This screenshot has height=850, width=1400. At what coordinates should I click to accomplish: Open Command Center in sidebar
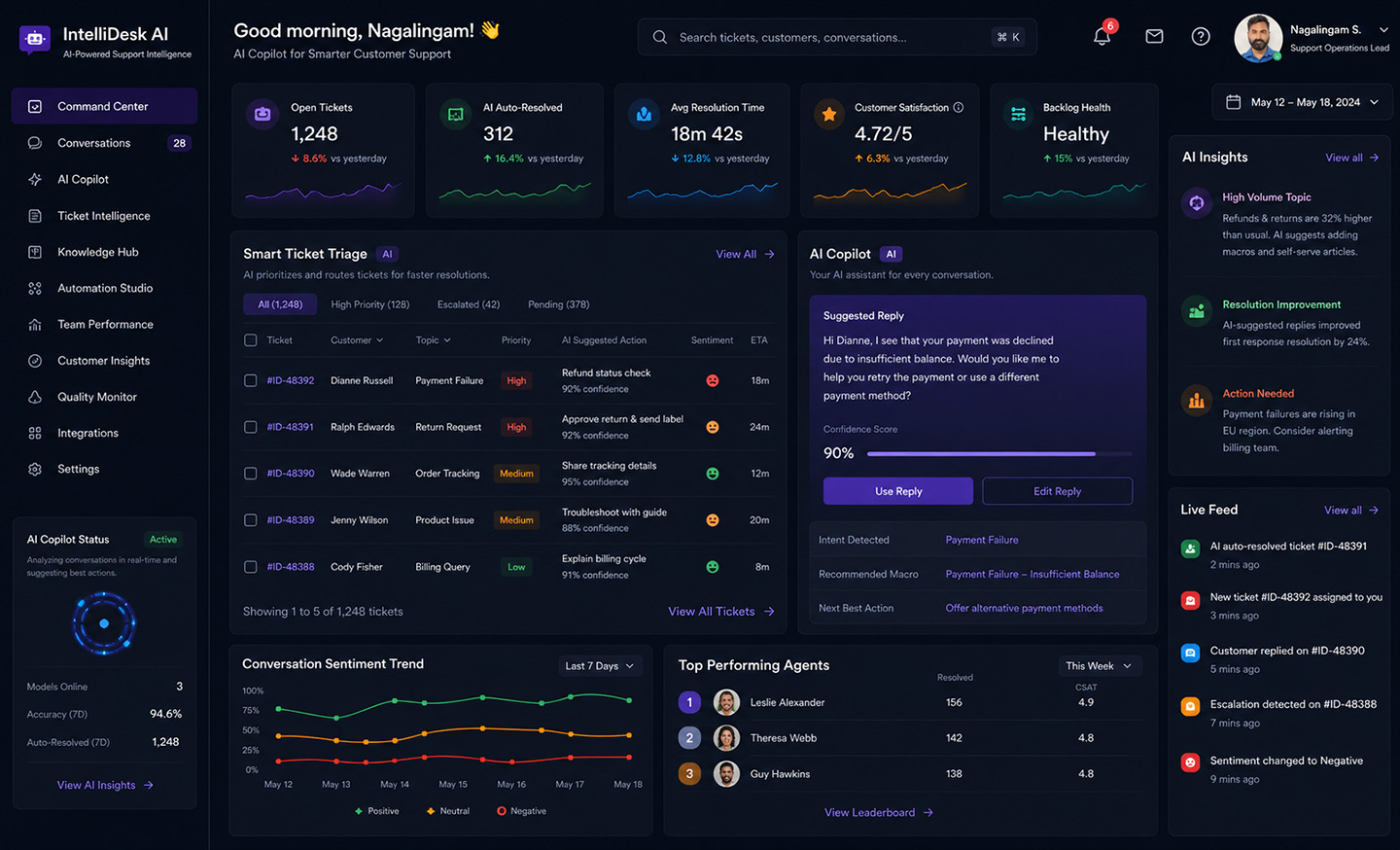click(x=104, y=106)
